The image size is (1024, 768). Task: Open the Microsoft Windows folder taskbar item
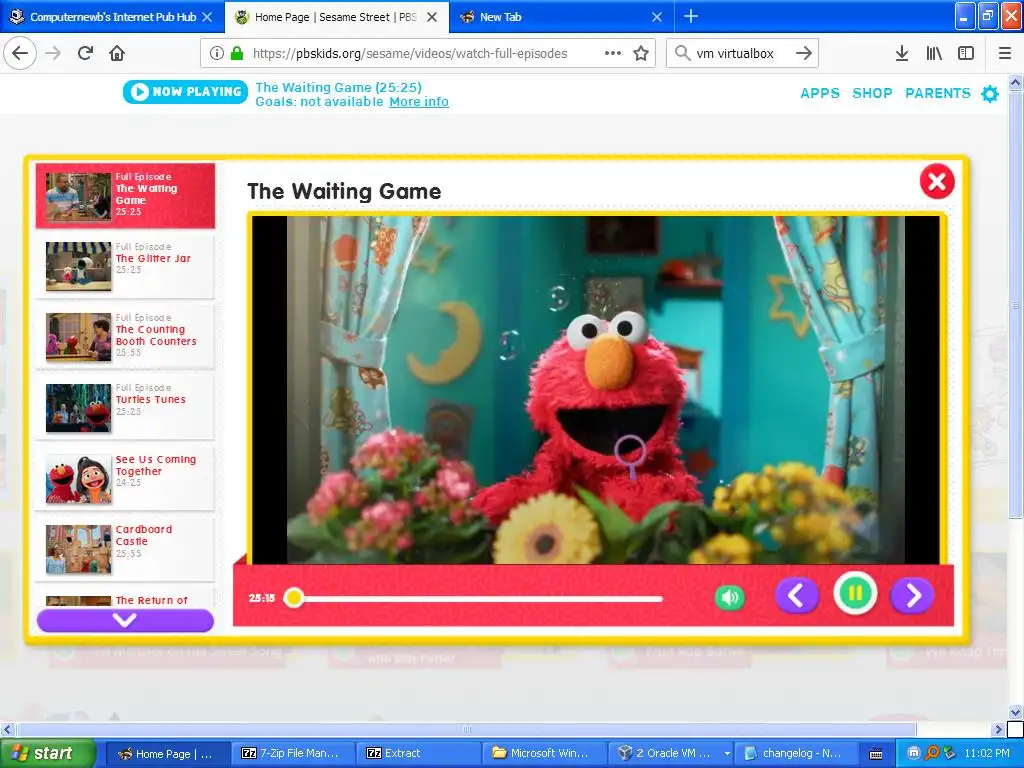(544, 754)
